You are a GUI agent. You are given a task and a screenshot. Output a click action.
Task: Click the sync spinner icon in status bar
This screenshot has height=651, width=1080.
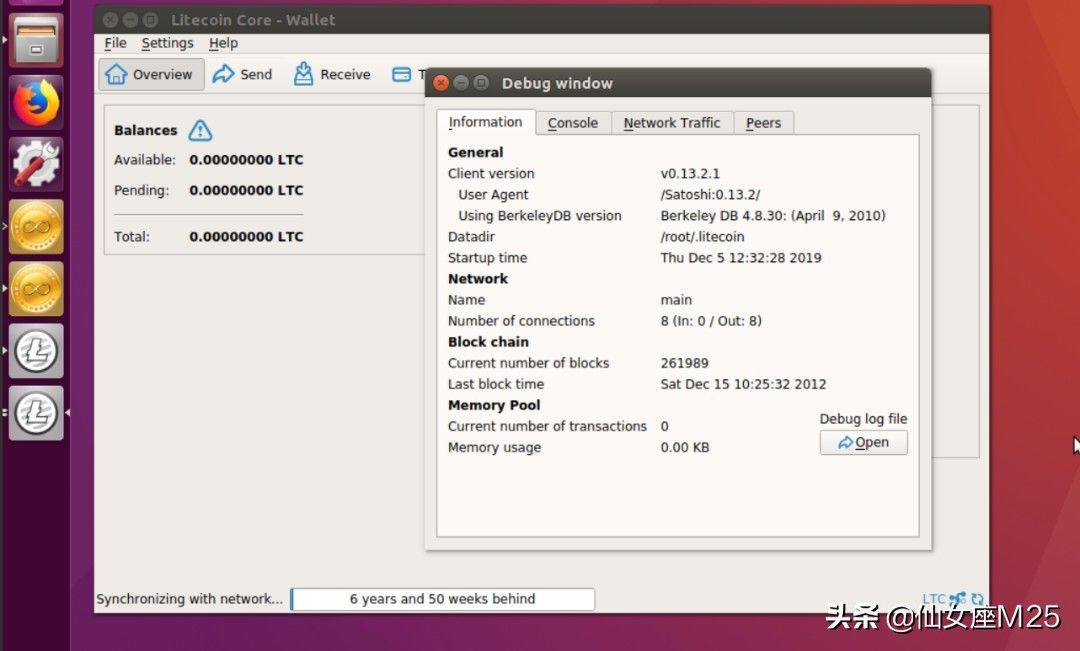pyautogui.click(x=977, y=599)
